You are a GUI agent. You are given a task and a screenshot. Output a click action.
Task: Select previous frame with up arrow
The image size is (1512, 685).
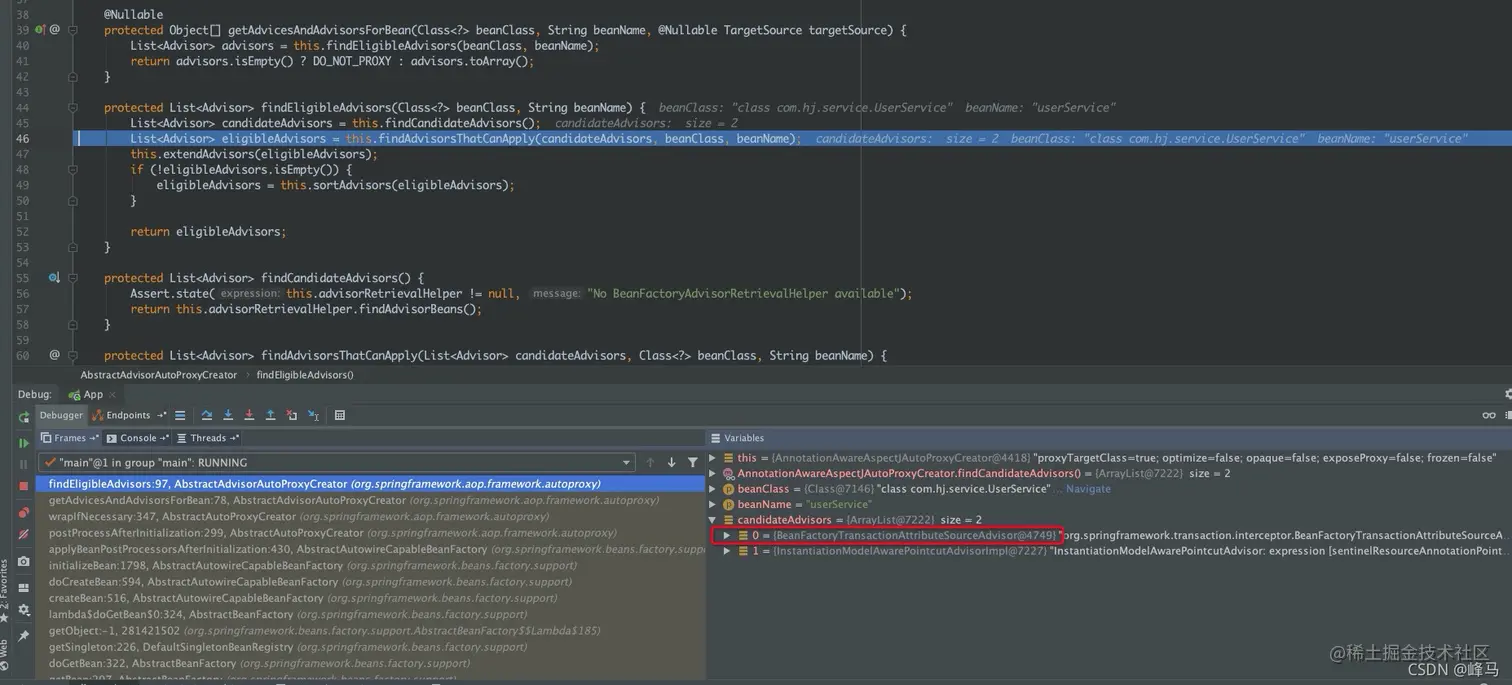pyautogui.click(x=650, y=462)
